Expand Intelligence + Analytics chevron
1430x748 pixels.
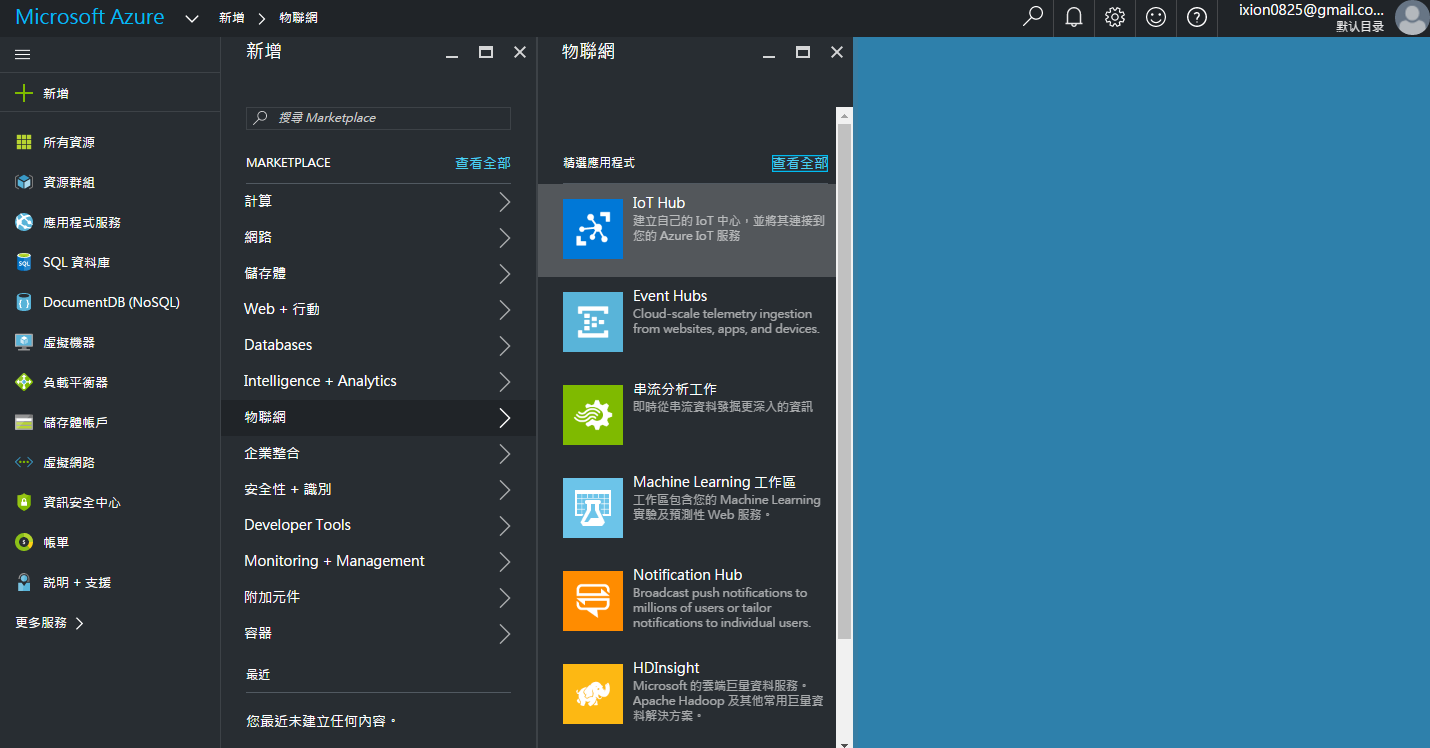click(x=504, y=382)
